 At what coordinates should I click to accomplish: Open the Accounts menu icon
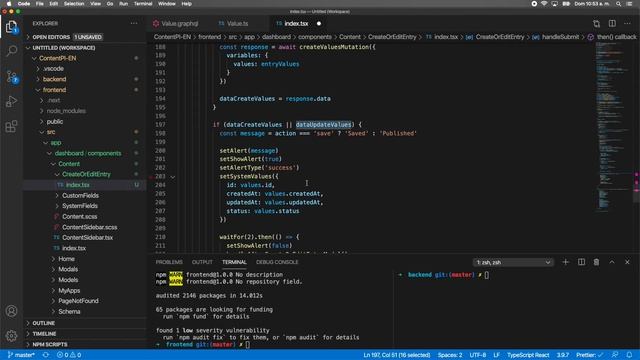pos(11,311)
